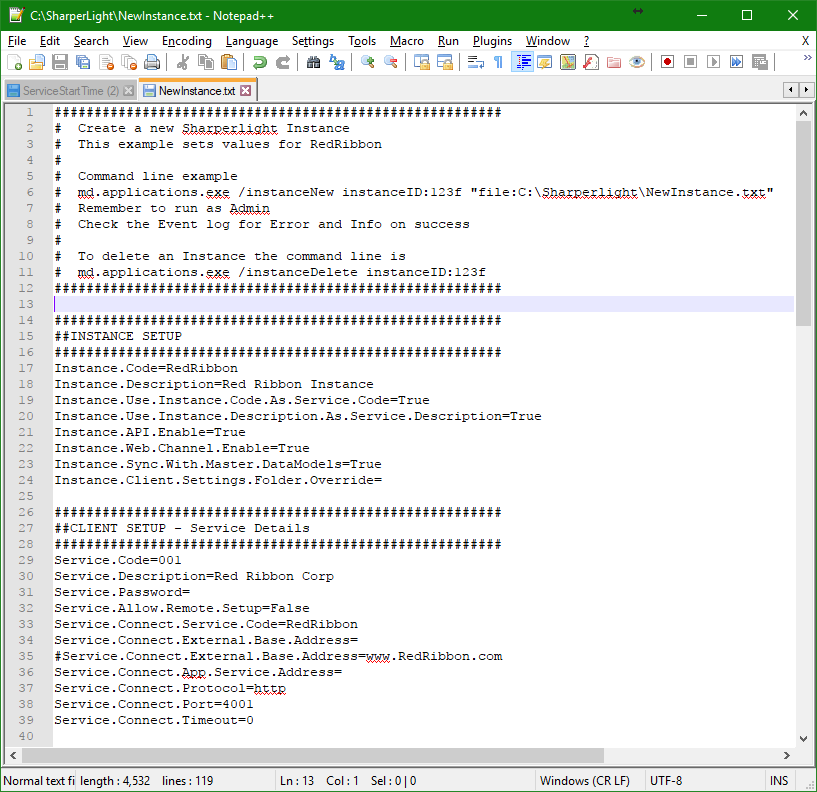Open the View menu
This screenshot has height=792, width=817.
(135, 41)
